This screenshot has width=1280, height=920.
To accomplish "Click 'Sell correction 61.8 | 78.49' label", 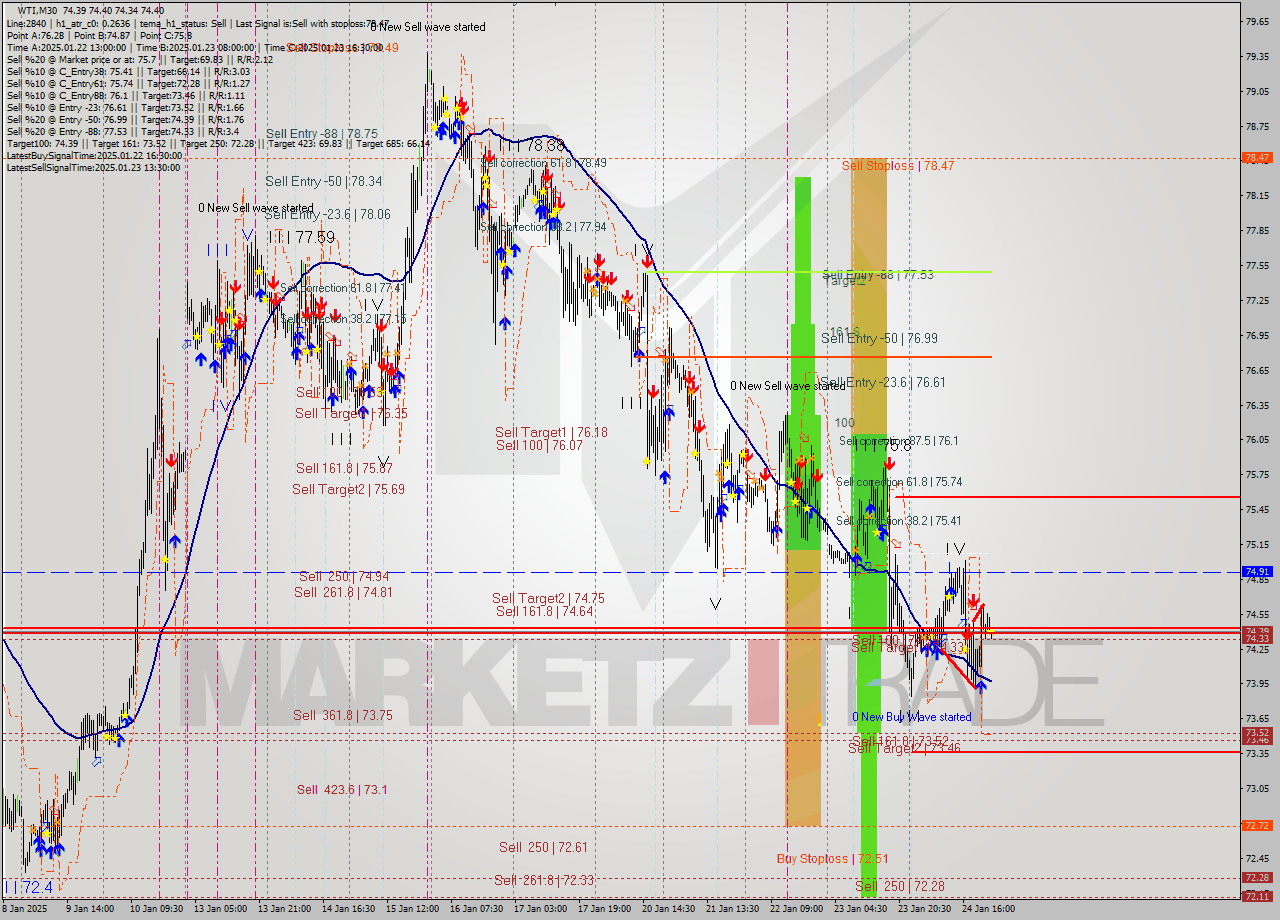I will pos(544,163).
